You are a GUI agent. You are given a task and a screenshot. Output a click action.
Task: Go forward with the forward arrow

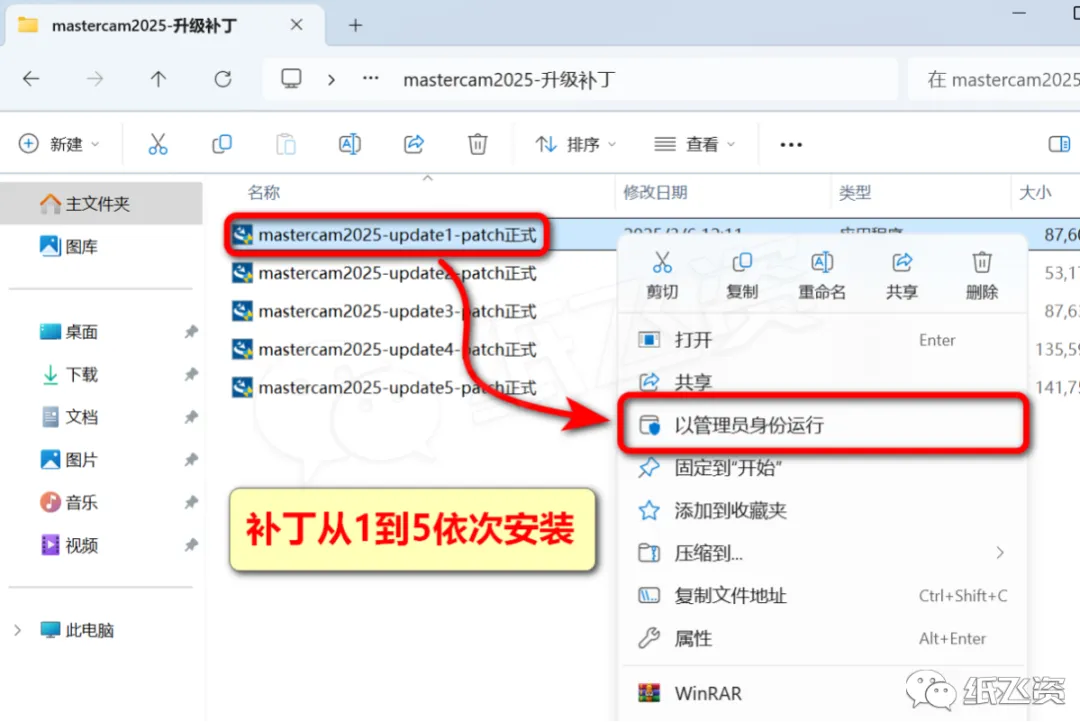point(95,79)
